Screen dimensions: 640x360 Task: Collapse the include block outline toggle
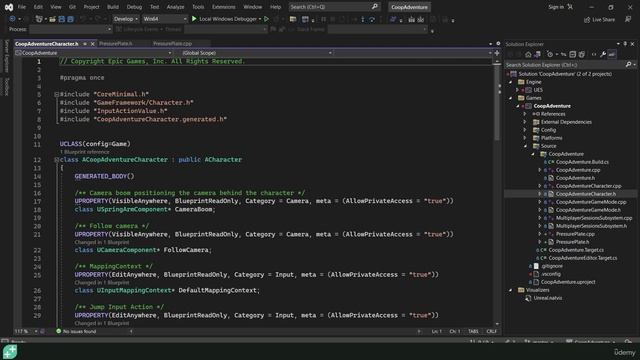(x=57, y=94)
